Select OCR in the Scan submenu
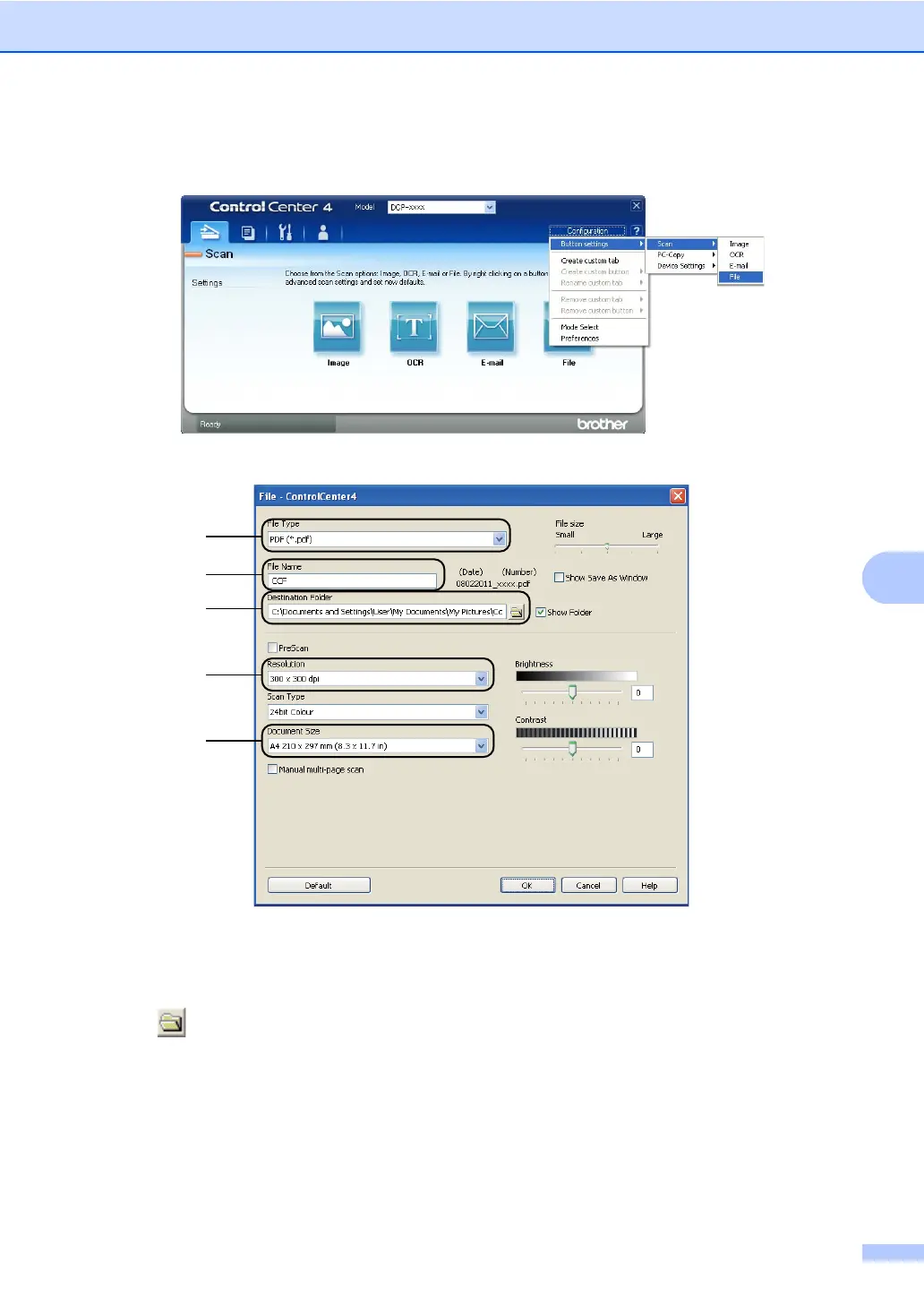 pyautogui.click(x=739, y=254)
